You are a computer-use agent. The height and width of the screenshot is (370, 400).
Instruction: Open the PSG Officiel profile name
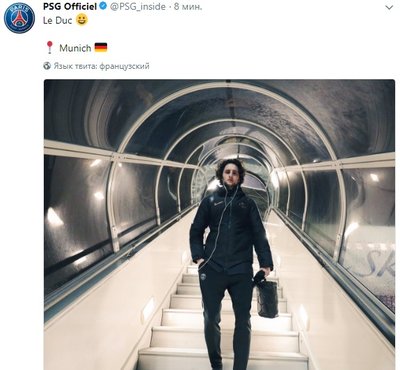pyautogui.click(x=70, y=6)
